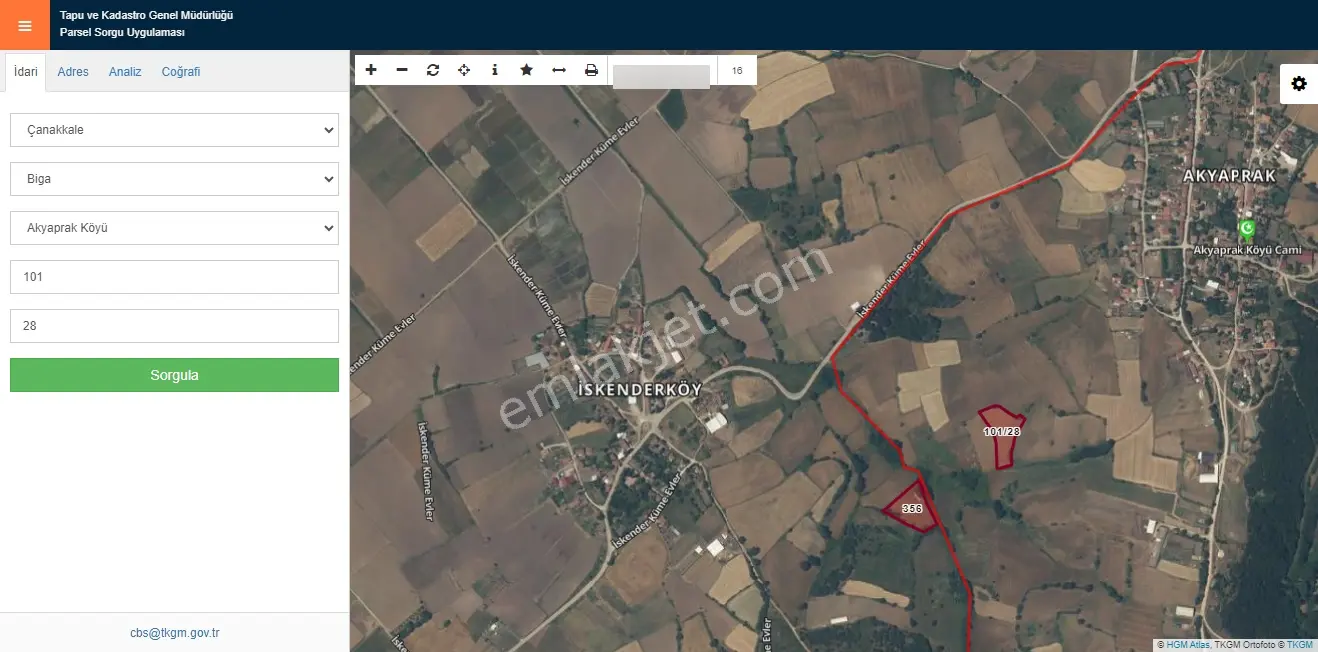Click the parcel number field 28
The height and width of the screenshot is (652, 1318).
coord(174,326)
